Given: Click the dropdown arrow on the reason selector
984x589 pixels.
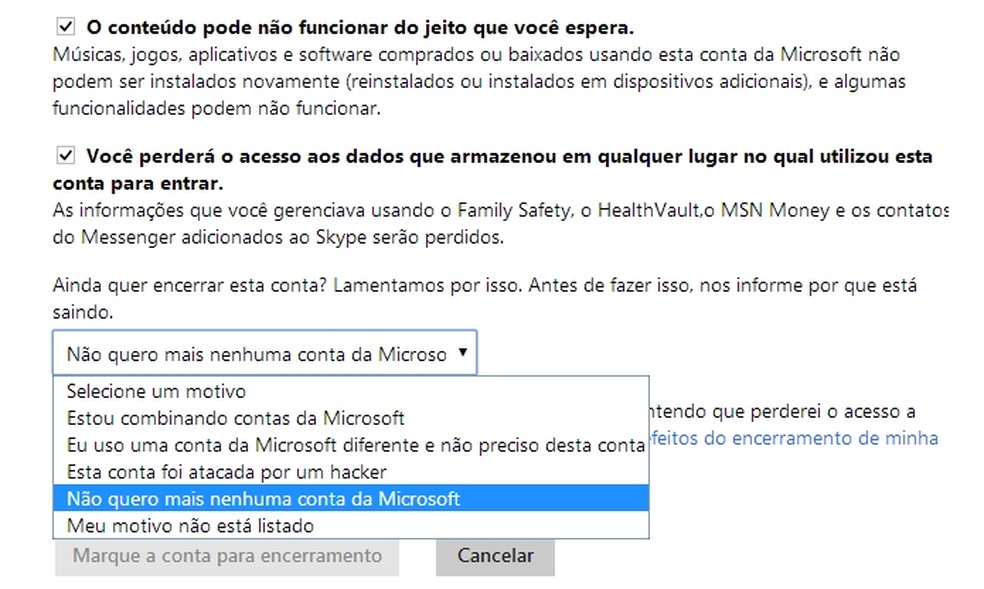Looking at the screenshot, I should (463, 352).
